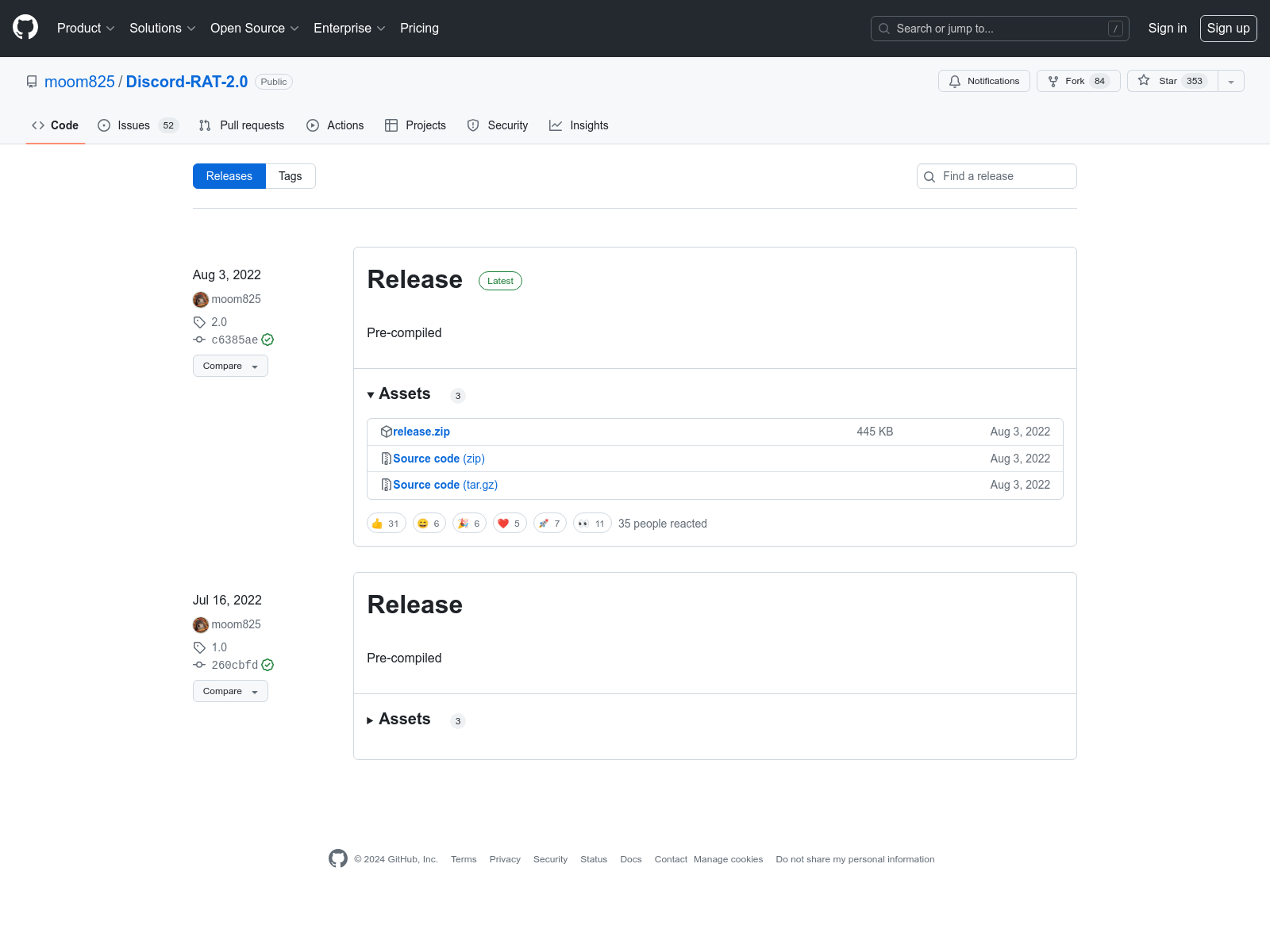This screenshot has height=952, width=1270.
Task: Collapse the Assets section of the latest release
Action: 398,394
